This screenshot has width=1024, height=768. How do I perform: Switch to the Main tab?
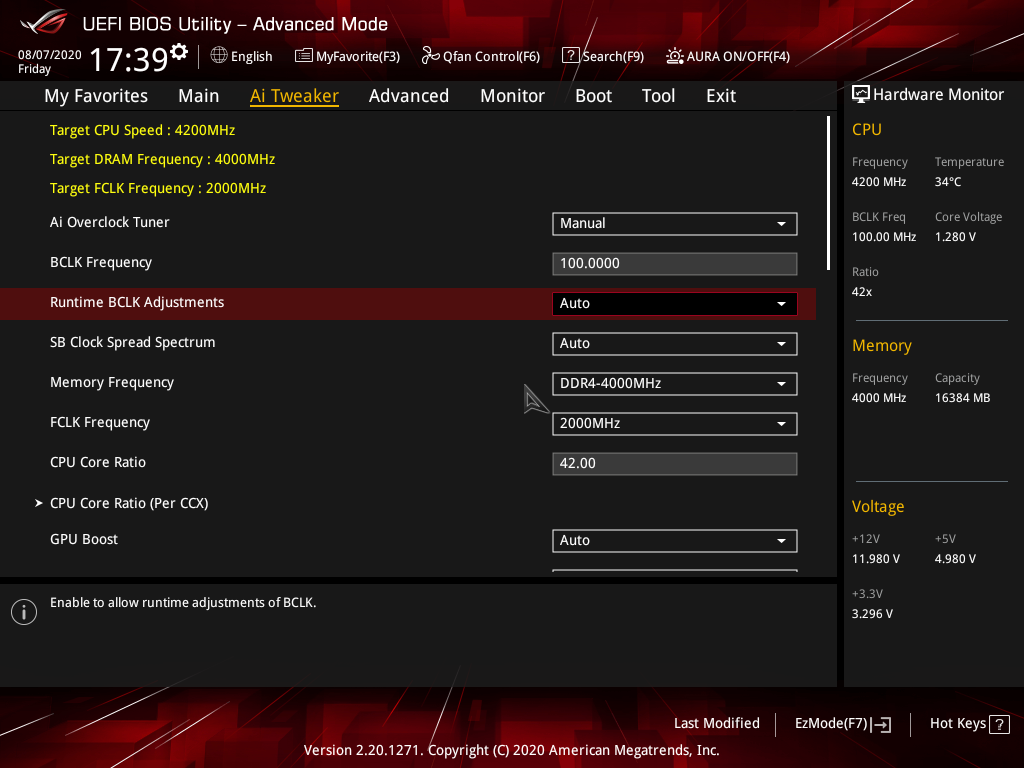[x=199, y=96]
